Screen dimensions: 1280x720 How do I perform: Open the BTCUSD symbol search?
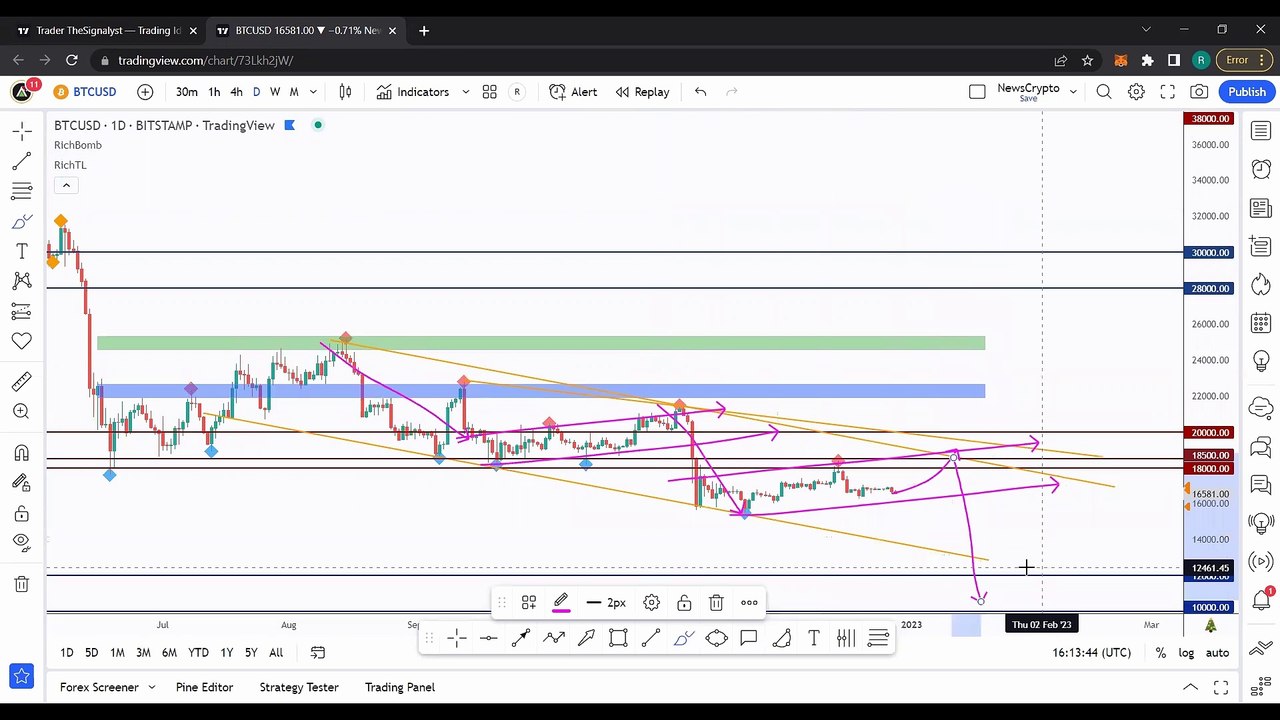pos(85,92)
